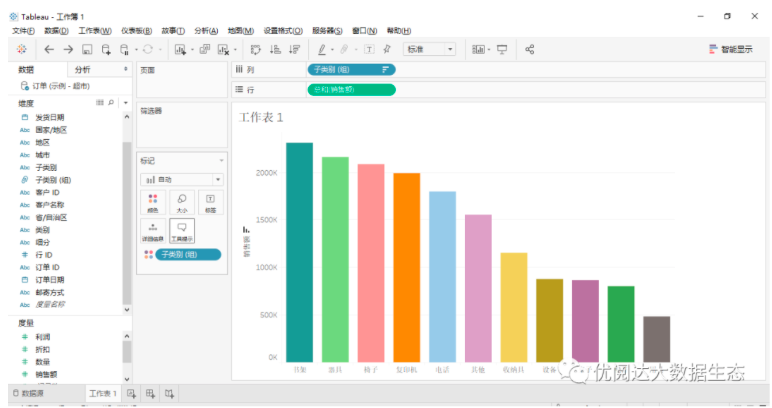Open the 分析(A) menu
This screenshot has width=772, height=408.
tap(207, 31)
